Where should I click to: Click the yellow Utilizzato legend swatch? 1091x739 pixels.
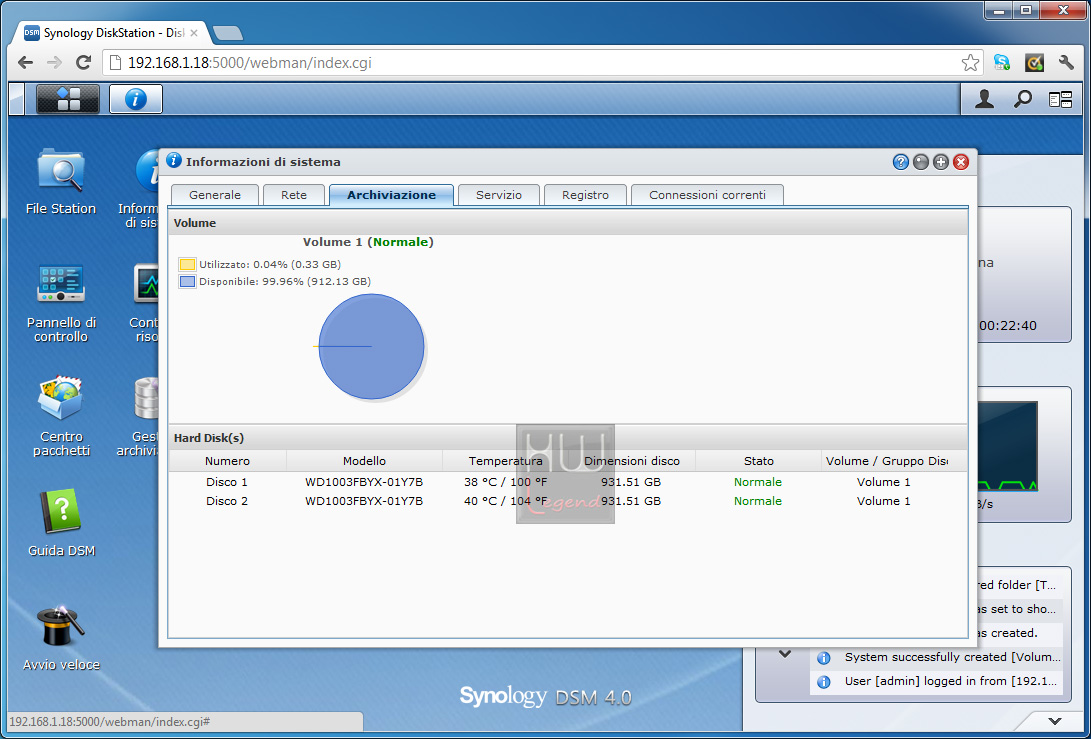point(187,264)
